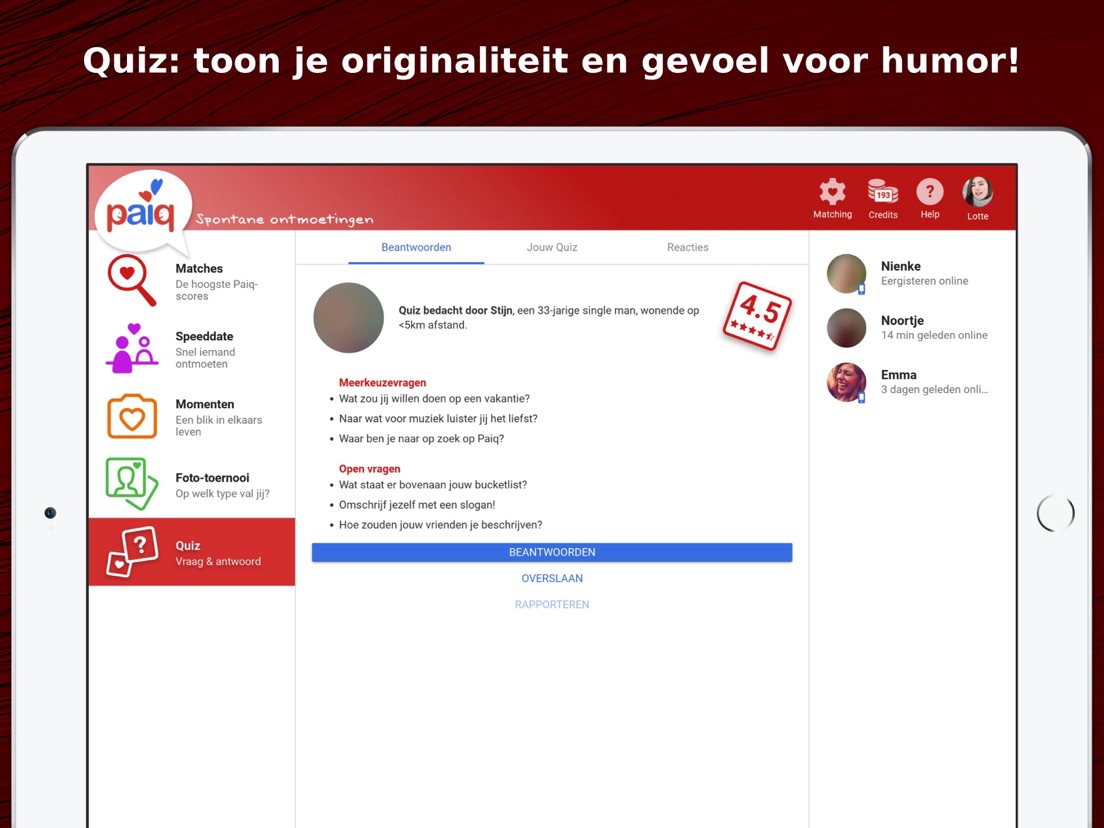Open the Foto-toernooi menu entry
The image size is (1104, 828).
tap(192, 484)
